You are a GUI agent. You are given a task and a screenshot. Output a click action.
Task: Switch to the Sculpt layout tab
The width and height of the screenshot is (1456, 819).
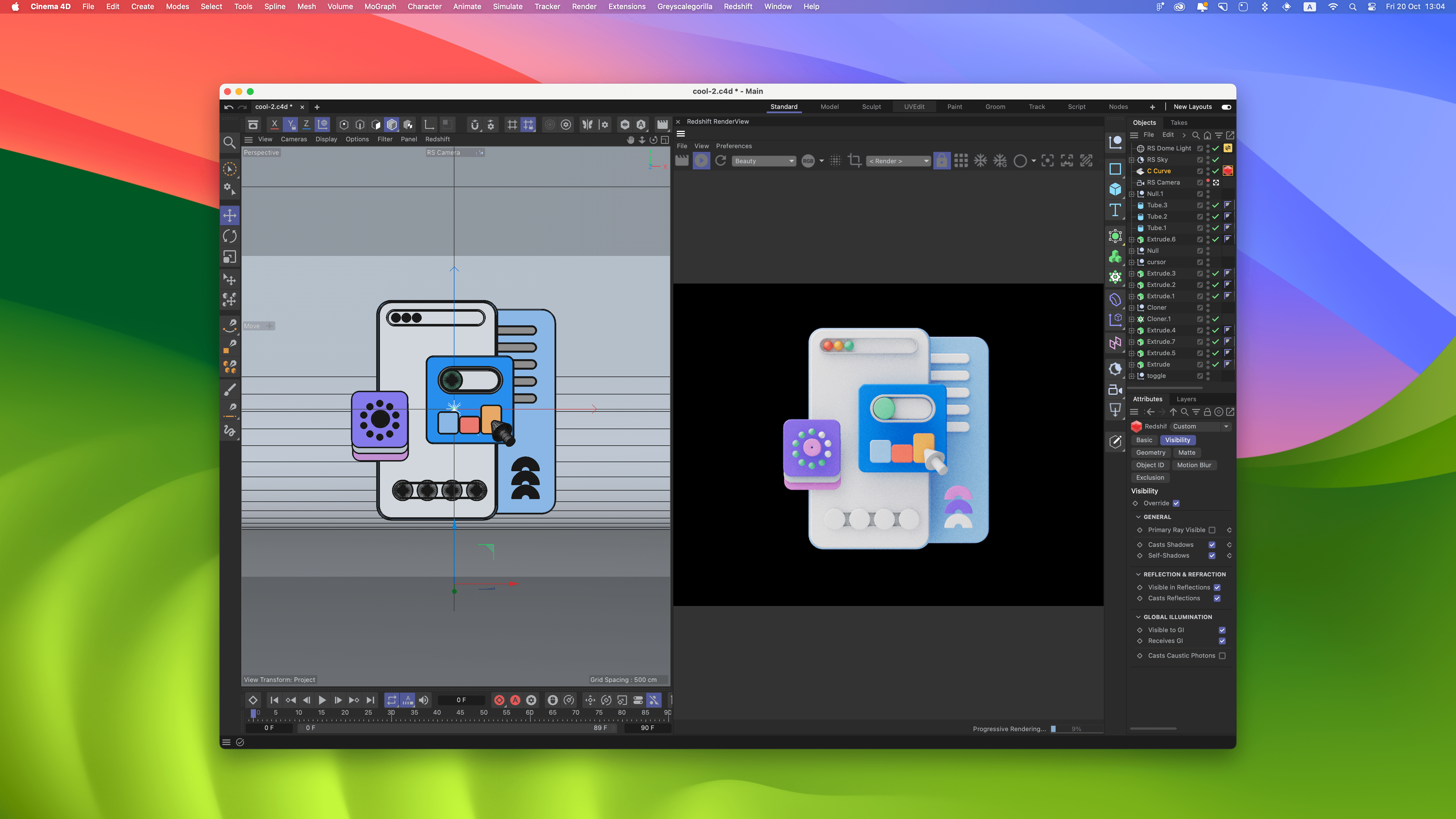click(871, 107)
